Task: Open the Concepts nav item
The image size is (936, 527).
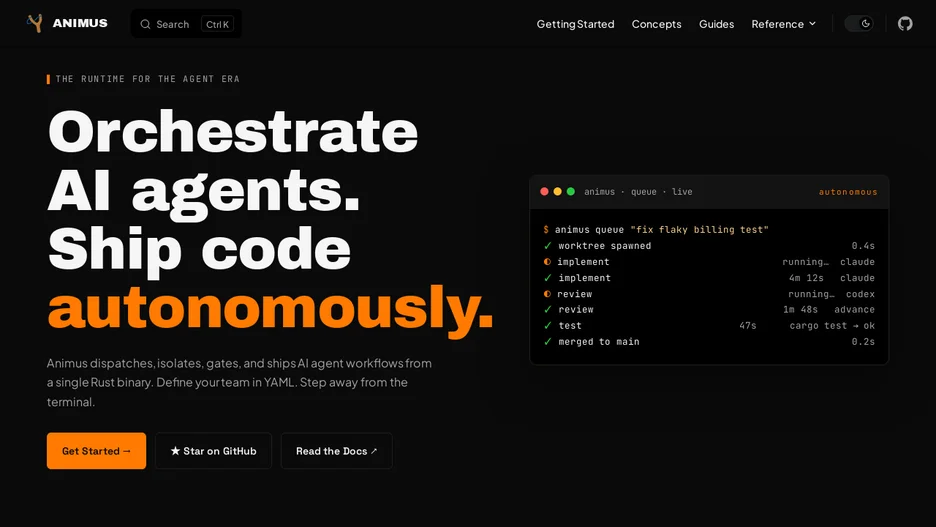Action: tap(657, 24)
